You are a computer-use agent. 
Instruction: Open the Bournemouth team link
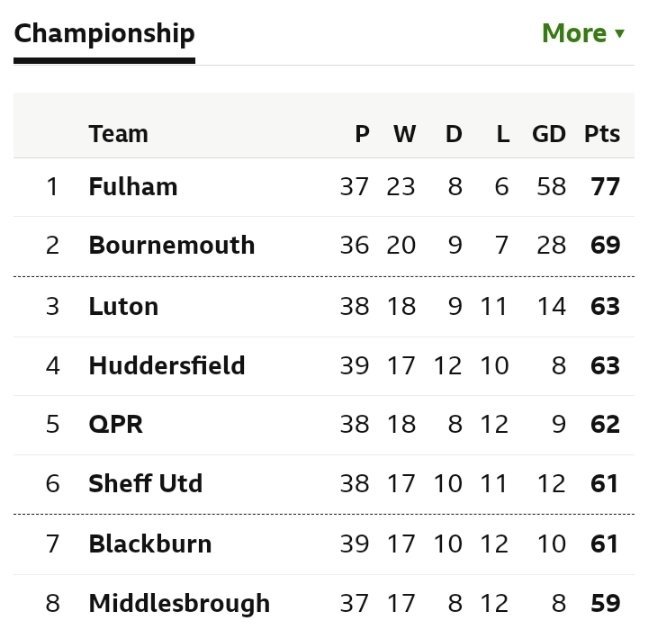point(172,245)
